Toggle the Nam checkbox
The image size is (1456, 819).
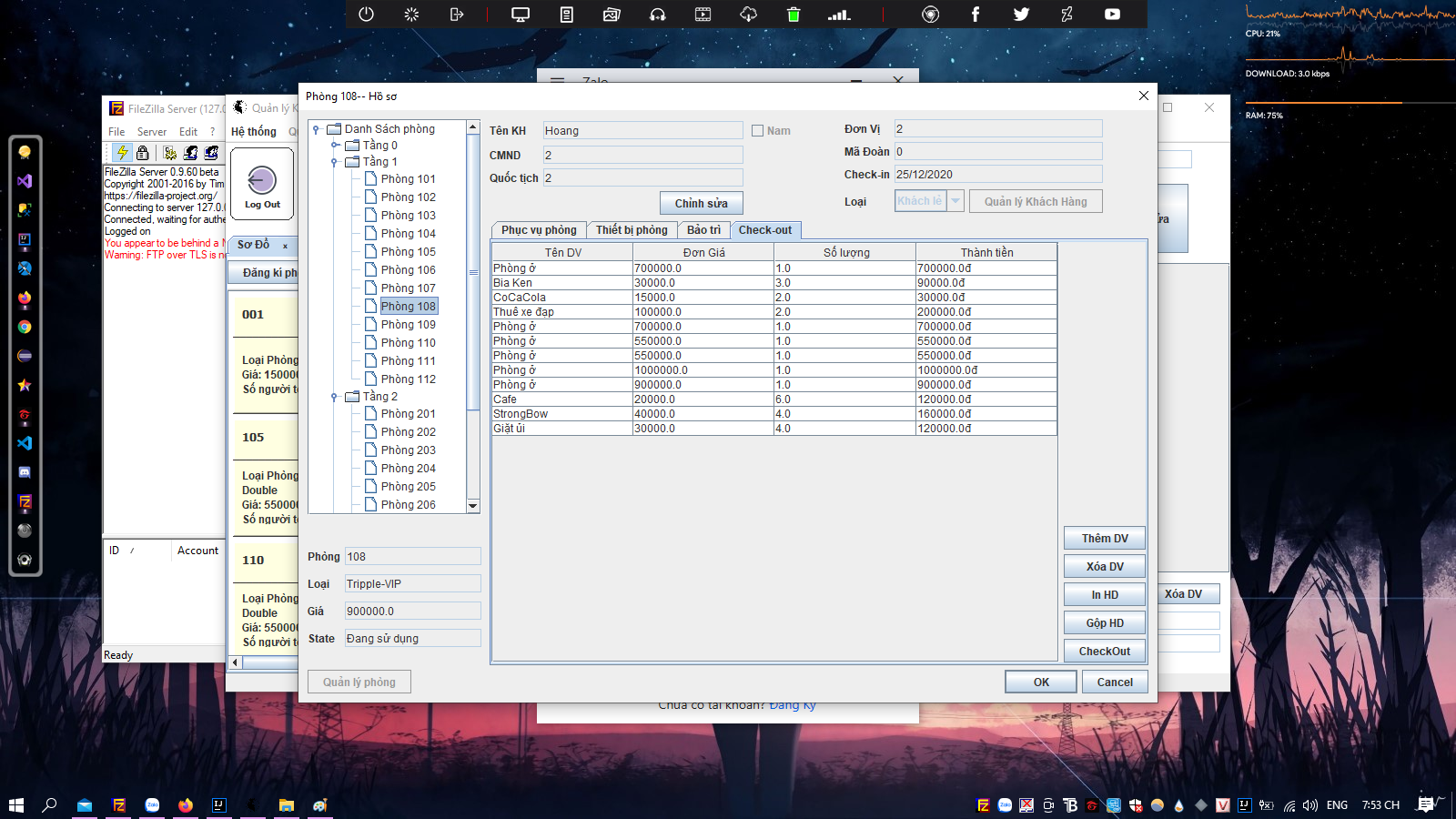[757, 130]
